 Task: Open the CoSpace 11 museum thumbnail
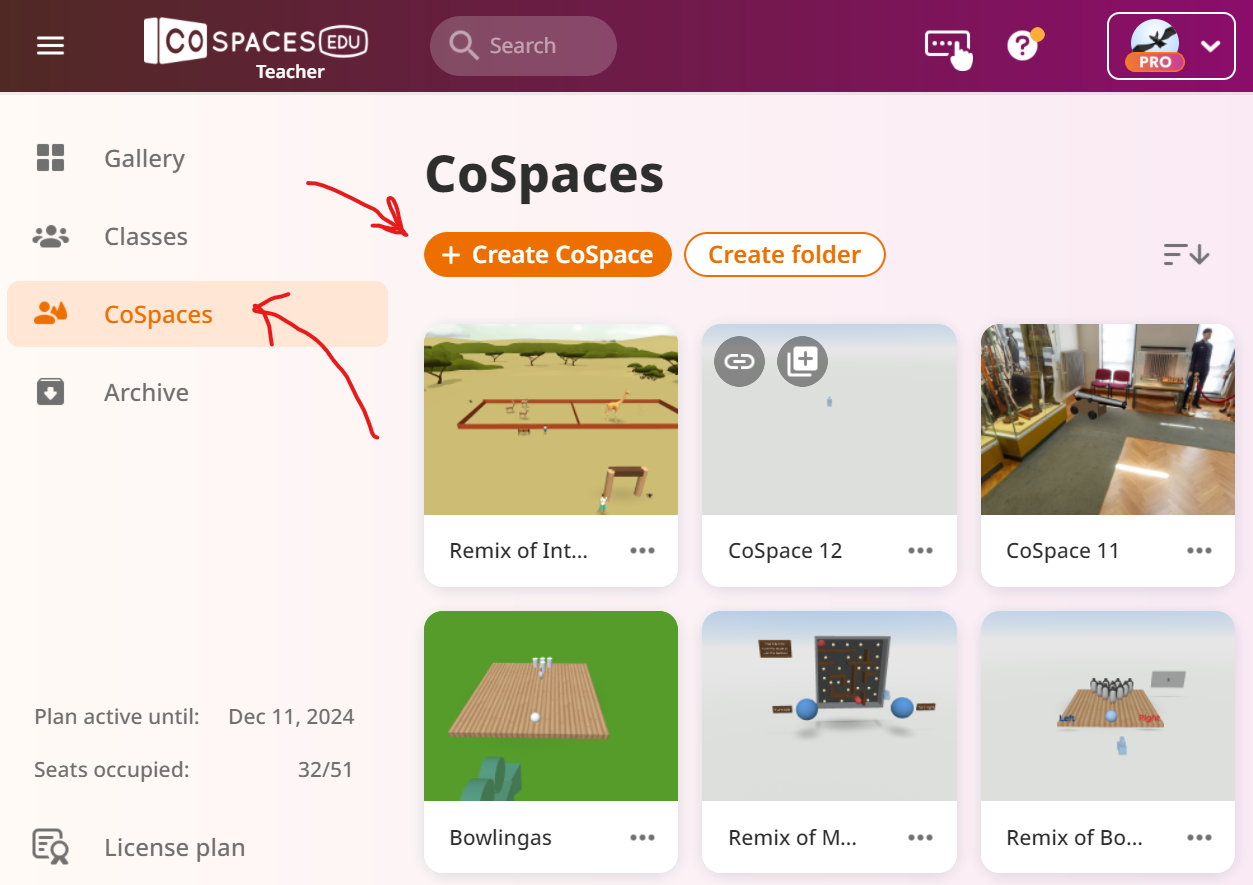point(1108,419)
